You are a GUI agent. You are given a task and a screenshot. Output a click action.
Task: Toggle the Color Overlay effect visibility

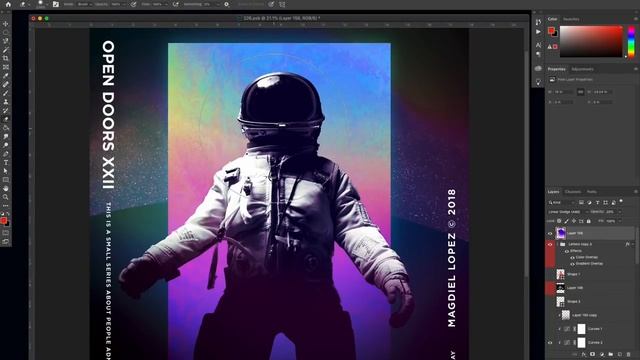[573, 257]
